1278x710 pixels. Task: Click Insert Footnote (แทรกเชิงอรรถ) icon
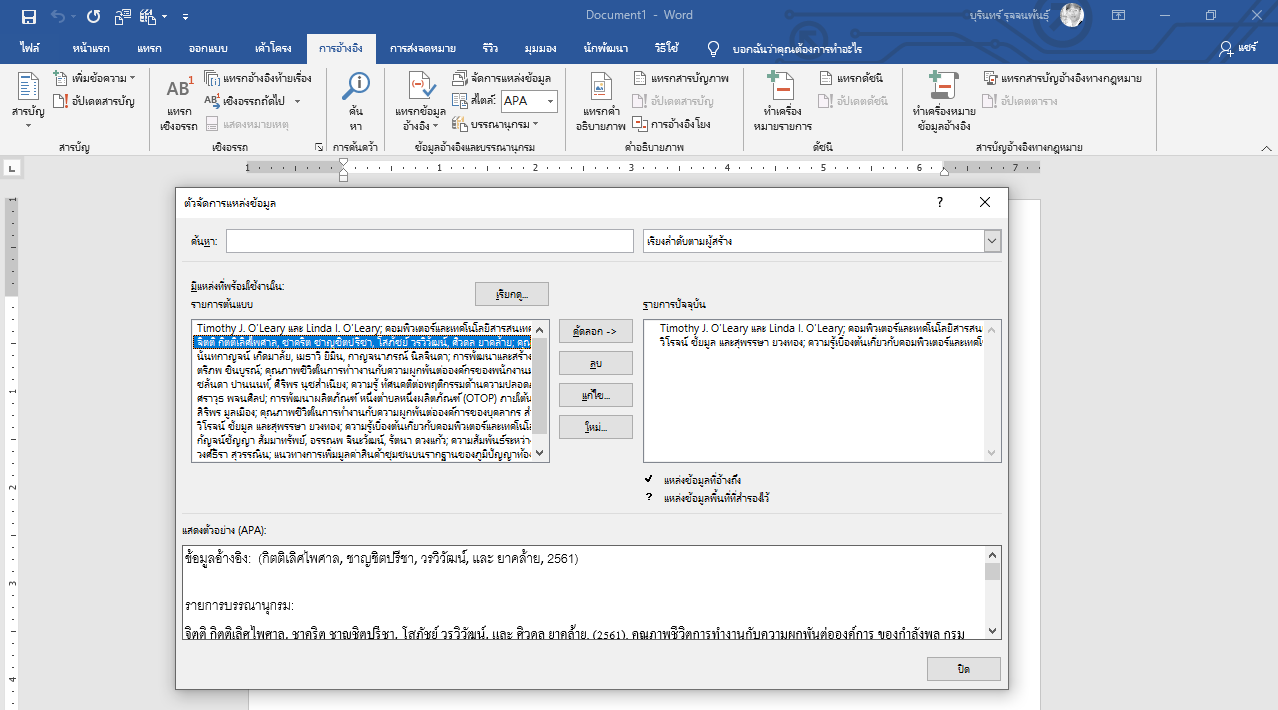pos(179,92)
